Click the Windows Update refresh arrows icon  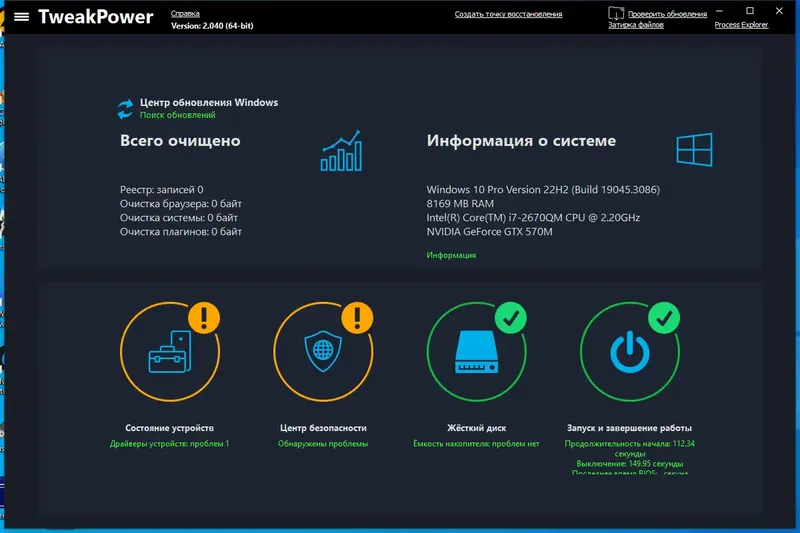click(126, 109)
